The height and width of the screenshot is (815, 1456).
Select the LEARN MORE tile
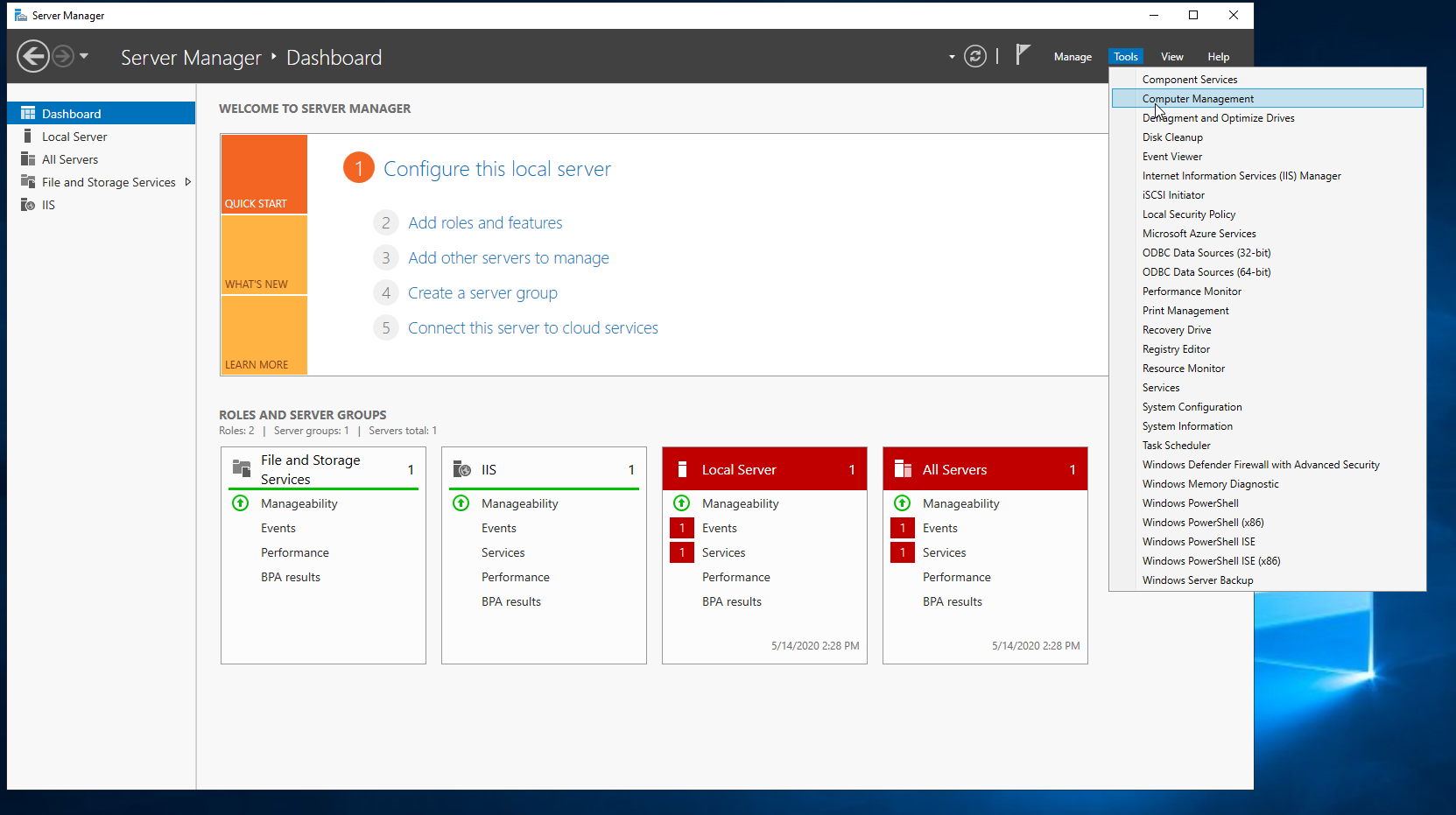tap(264, 335)
